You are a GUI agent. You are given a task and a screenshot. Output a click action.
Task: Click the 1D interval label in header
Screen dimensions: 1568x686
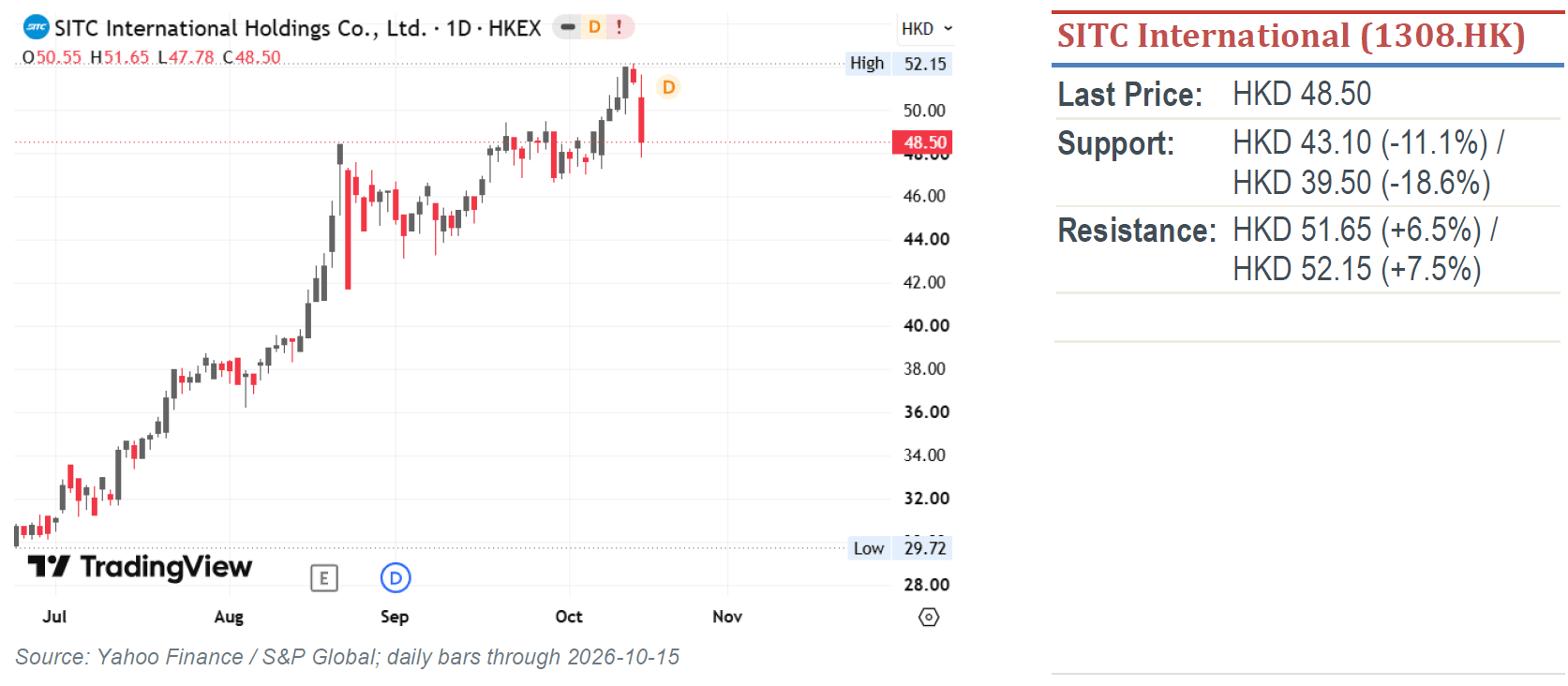(x=458, y=28)
